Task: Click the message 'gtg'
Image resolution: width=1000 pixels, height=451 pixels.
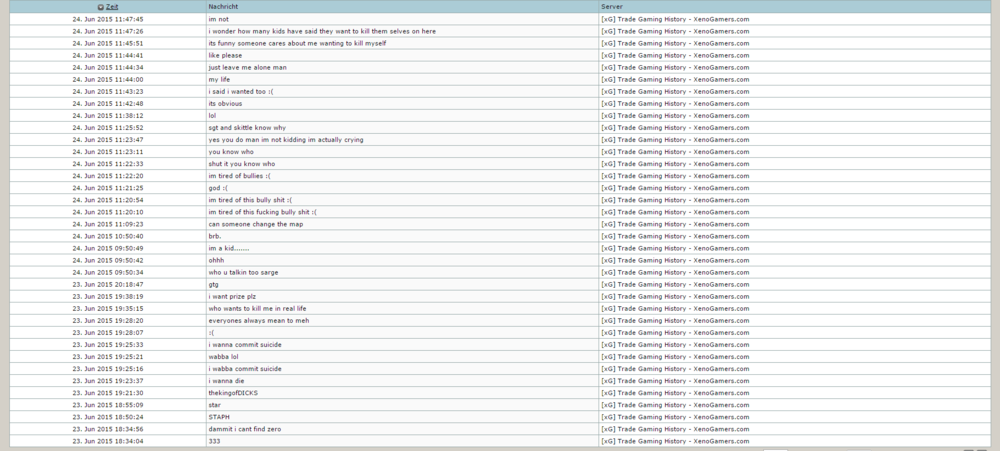Action: pyautogui.click(x=214, y=285)
